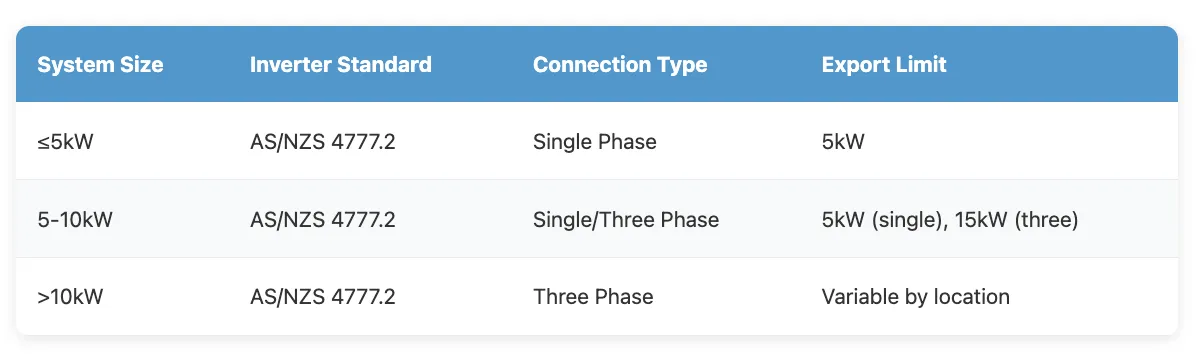Click the 5kW (single), 15kW (three) cell
Viewport: 1196px width, 362px height.
point(949,220)
